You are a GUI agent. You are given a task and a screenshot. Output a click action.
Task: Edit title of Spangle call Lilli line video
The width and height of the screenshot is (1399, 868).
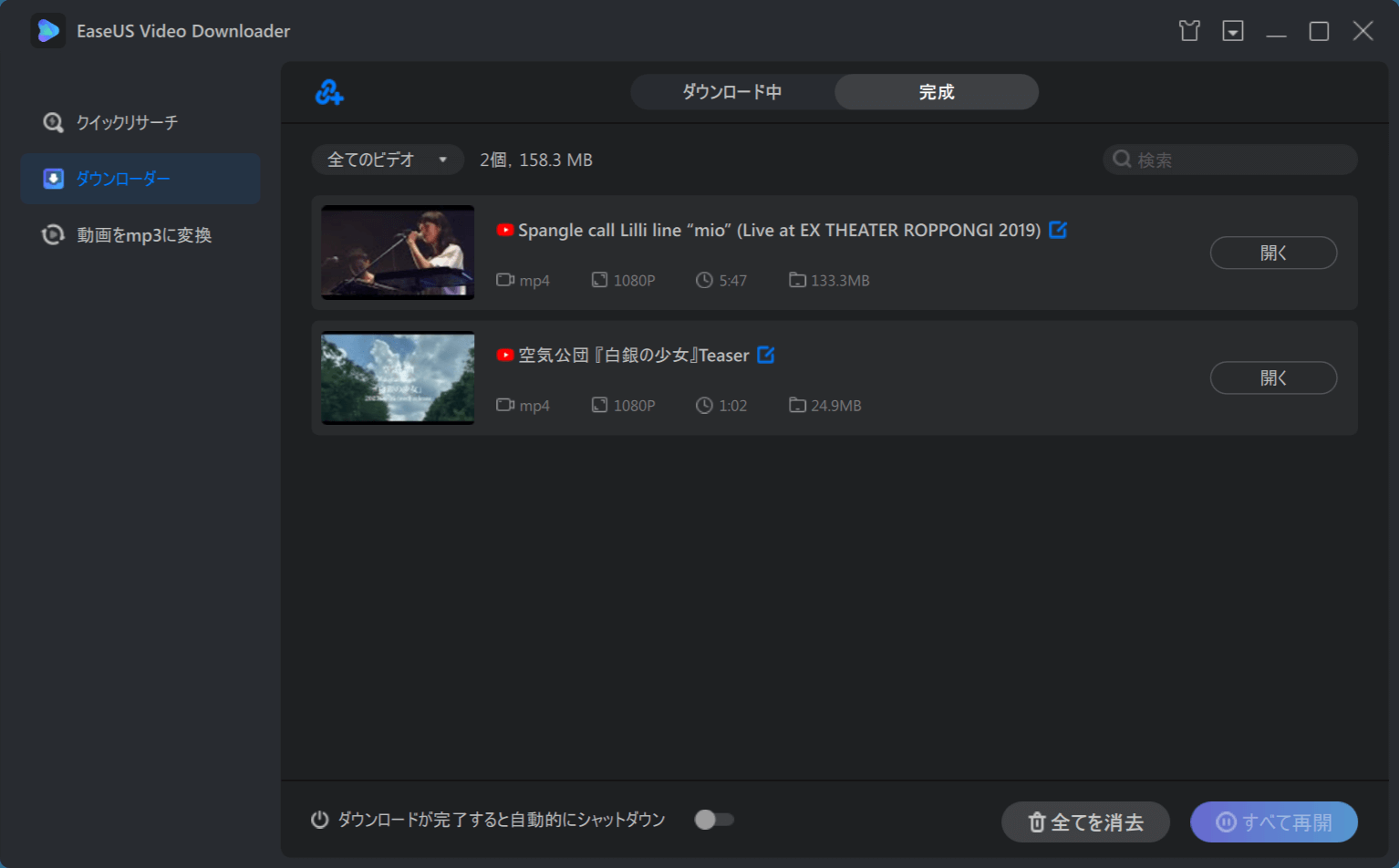(1058, 230)
